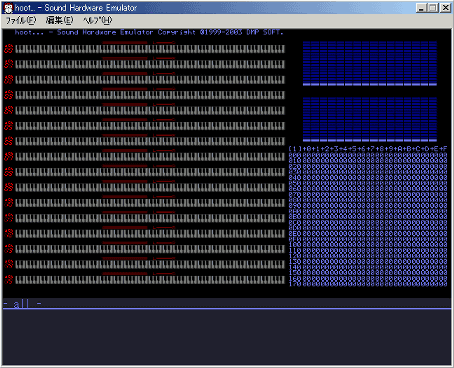Click the upper blue level meter panel
This screenshot has height=368, width=454.
pos(370,63)
